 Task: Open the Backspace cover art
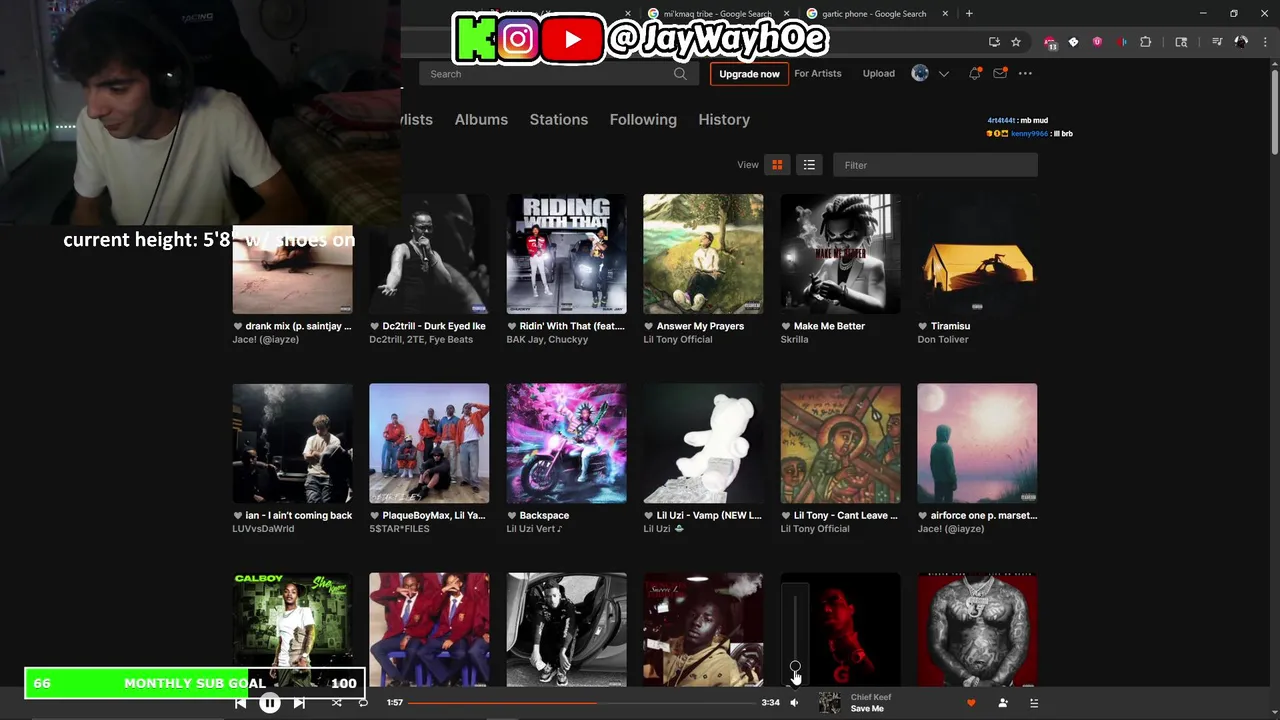click(x=566, y=443)
